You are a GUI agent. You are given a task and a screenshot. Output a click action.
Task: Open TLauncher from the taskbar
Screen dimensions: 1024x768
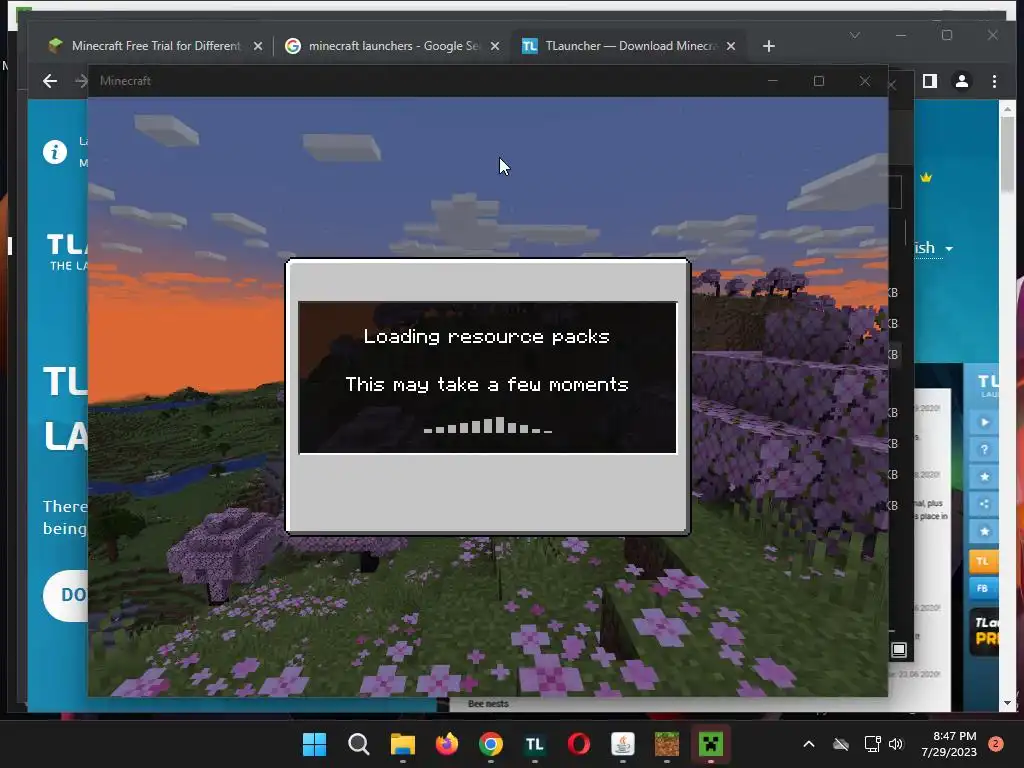pos(534,744)
